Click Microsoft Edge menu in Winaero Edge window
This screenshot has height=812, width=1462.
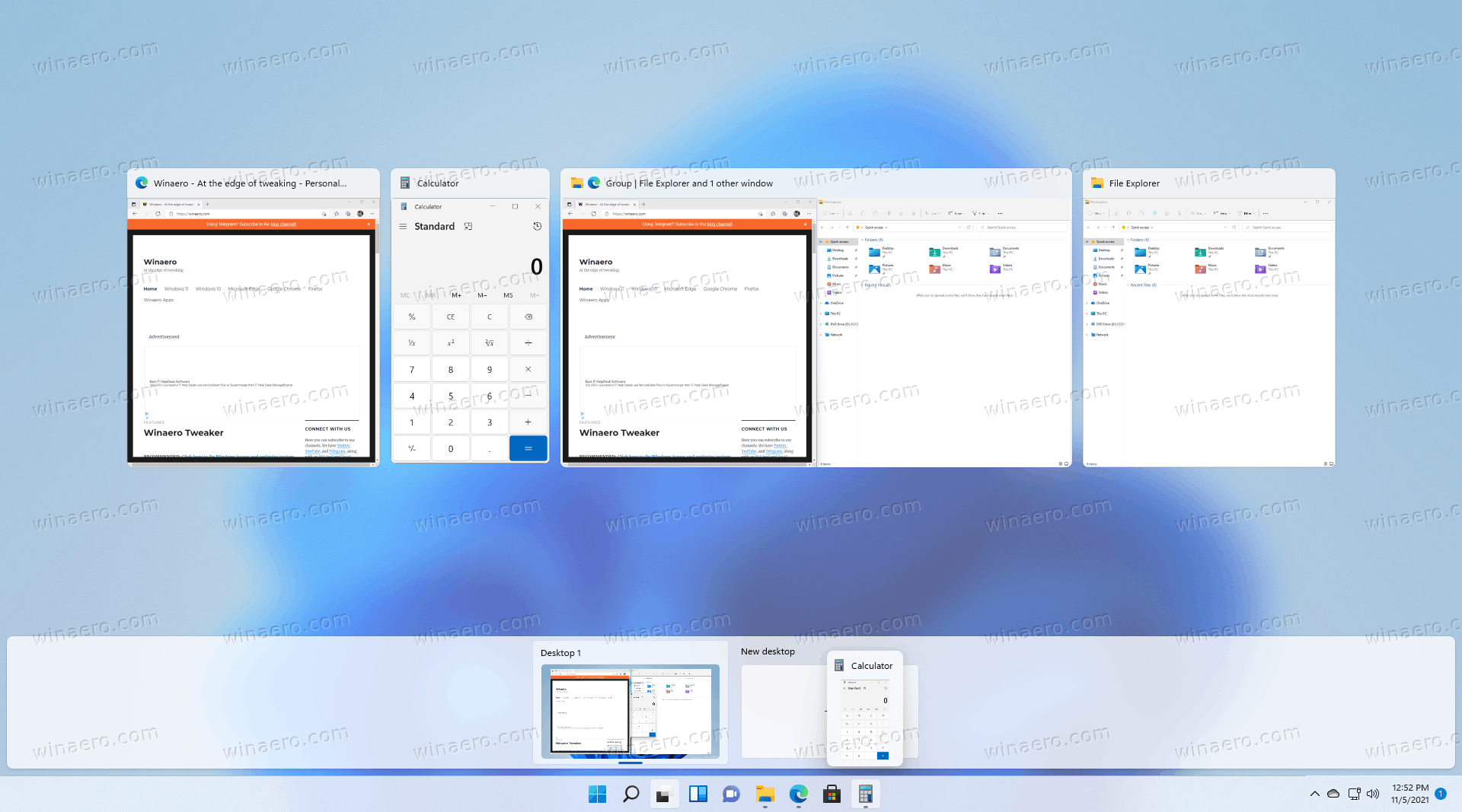point(244,289)
